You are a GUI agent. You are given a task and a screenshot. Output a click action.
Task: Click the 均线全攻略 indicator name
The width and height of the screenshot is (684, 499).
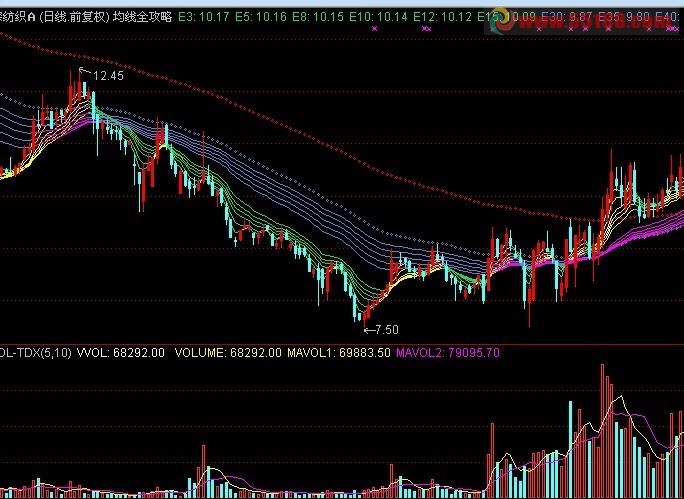coord(143,17)
